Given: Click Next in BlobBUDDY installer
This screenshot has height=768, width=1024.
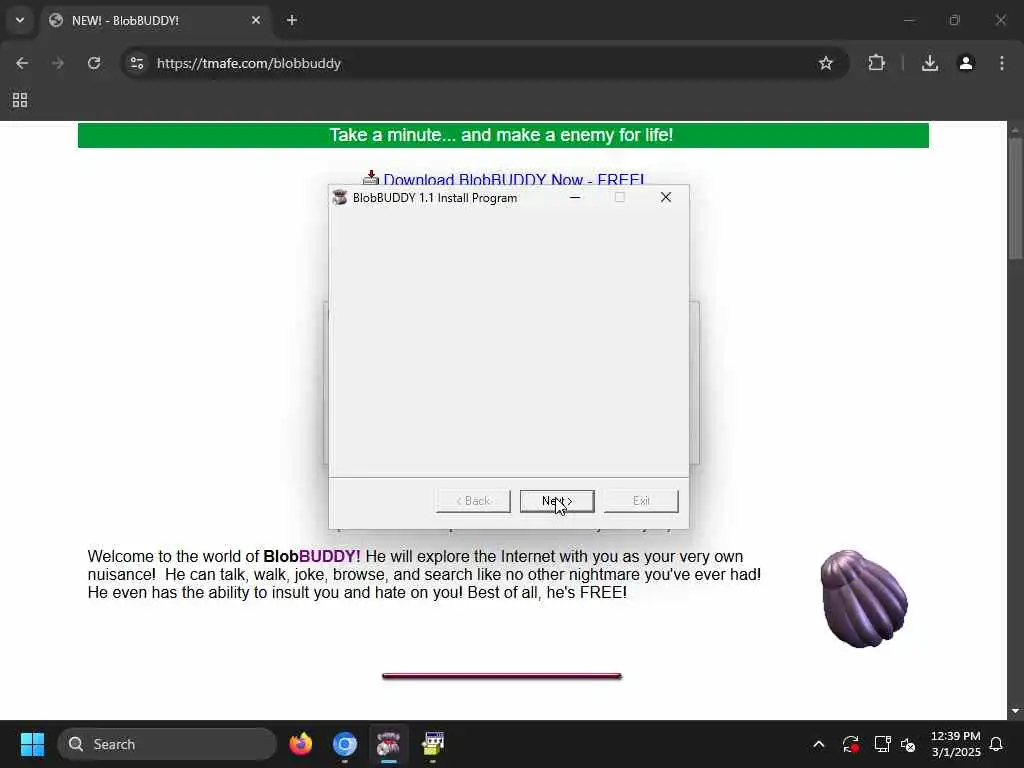Looking at the screenshot, I should click(557, 501).
